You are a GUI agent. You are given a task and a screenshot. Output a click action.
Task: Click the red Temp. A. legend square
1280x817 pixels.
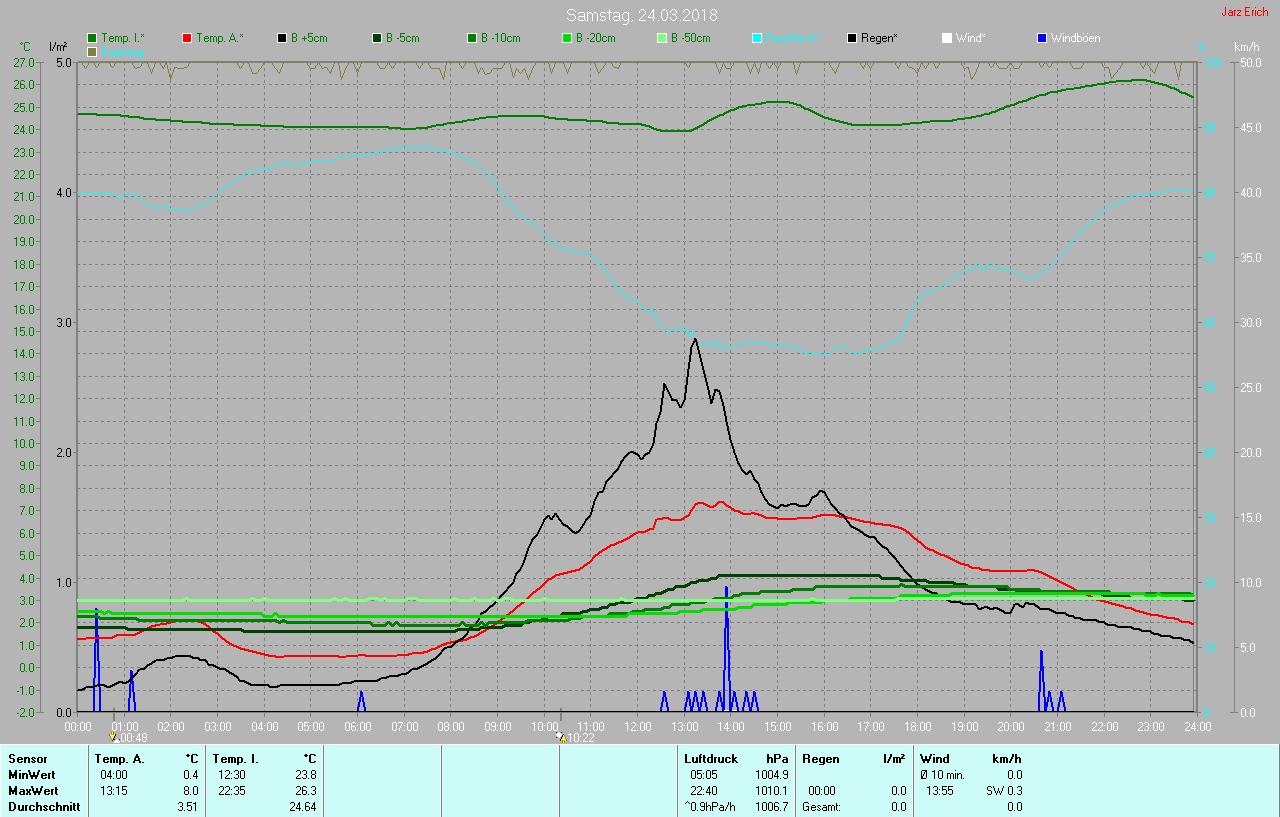click(187, 38)
